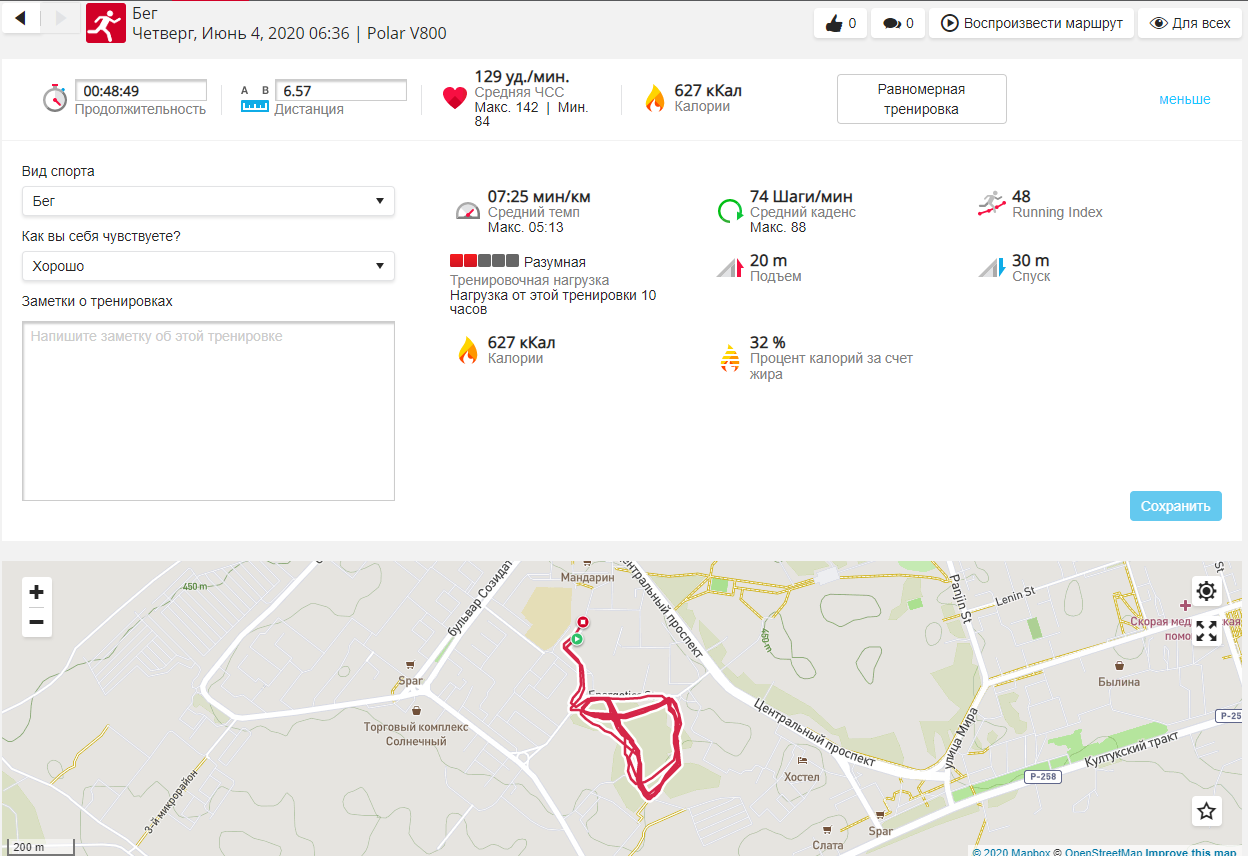
Task: Open map settings gear icon
Action: point(1207,591)
